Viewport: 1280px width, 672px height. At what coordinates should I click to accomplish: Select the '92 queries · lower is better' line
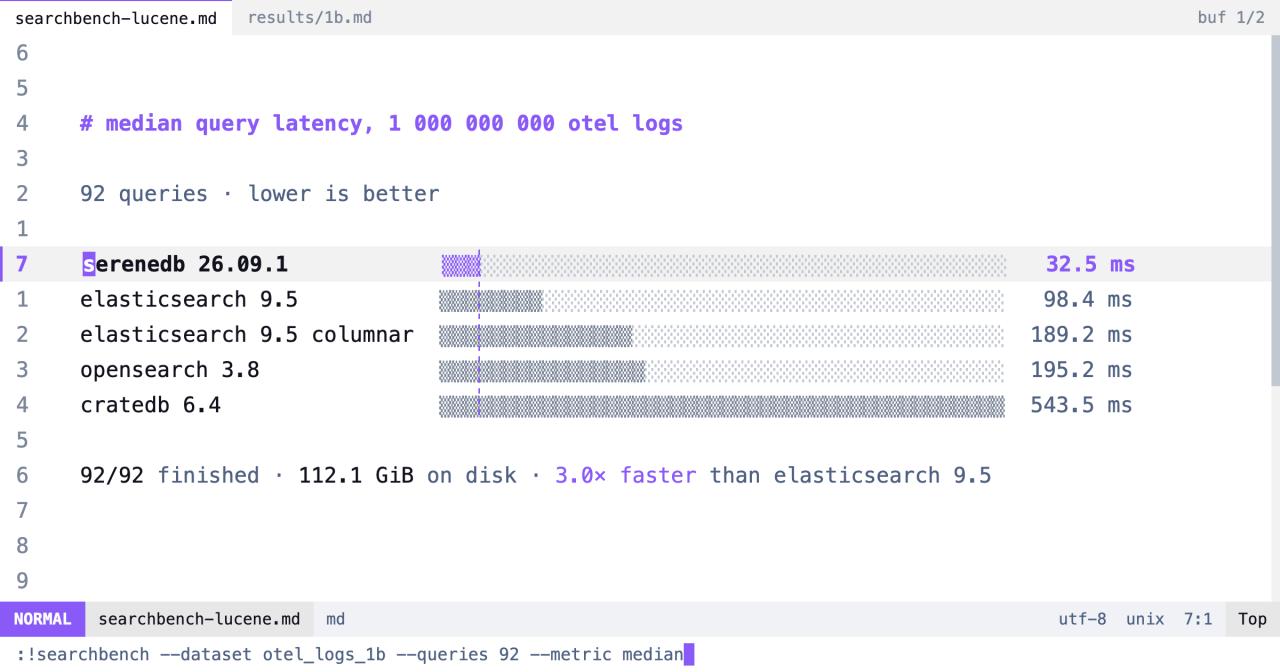tap(259, 194)
